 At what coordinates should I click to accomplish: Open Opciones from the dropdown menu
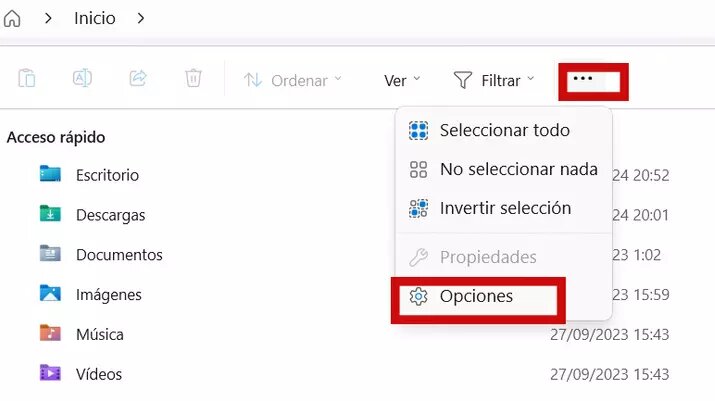click(476, 296)
